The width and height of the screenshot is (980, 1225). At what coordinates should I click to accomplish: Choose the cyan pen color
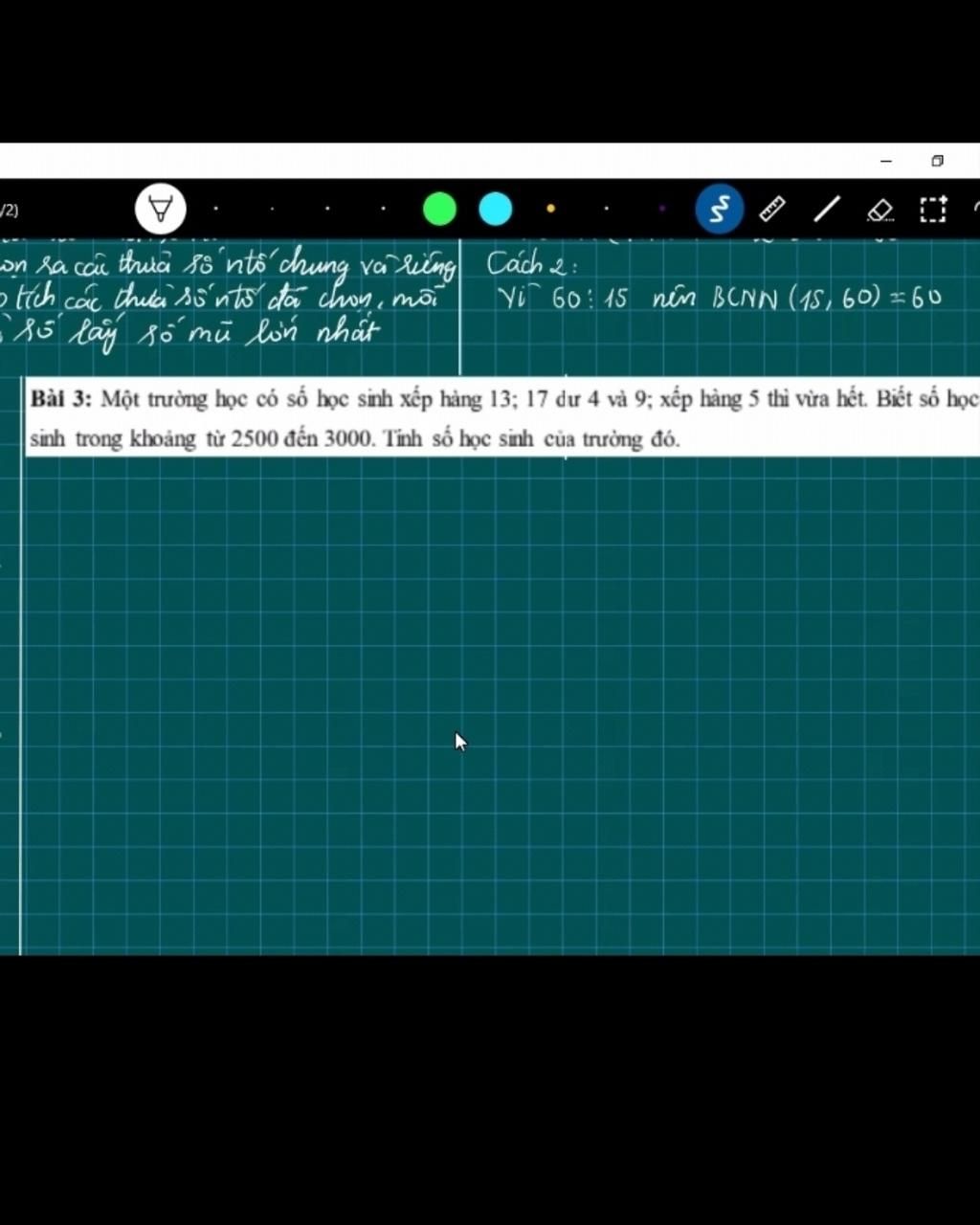coord(495,209)
